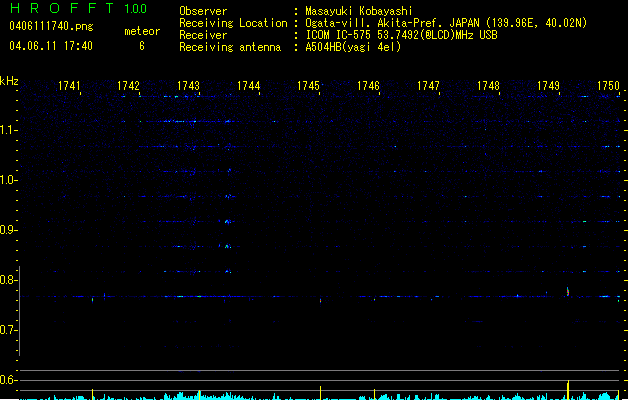Click the bright echo cluster near 0.87 kHz after 1743
This screenshot has width=629, height=400.
(227, 246)
